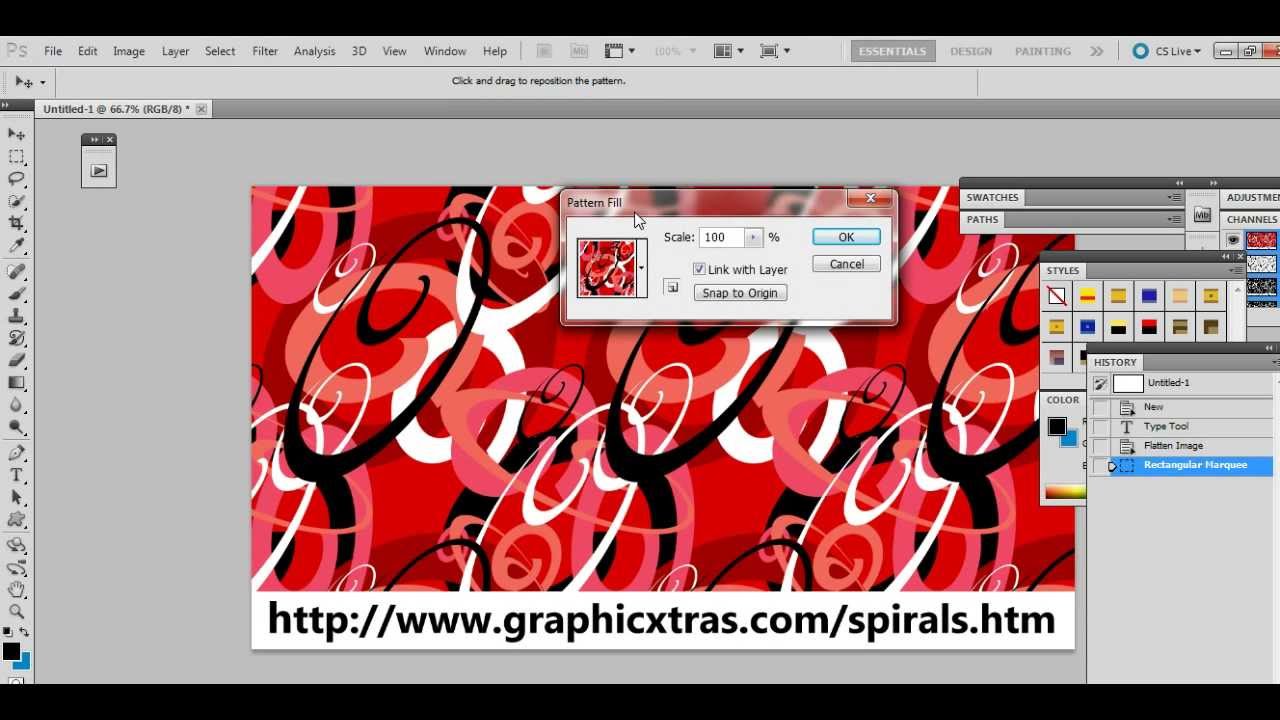
Task: Select the Clone Stamp tool
Action: [16, 315]
